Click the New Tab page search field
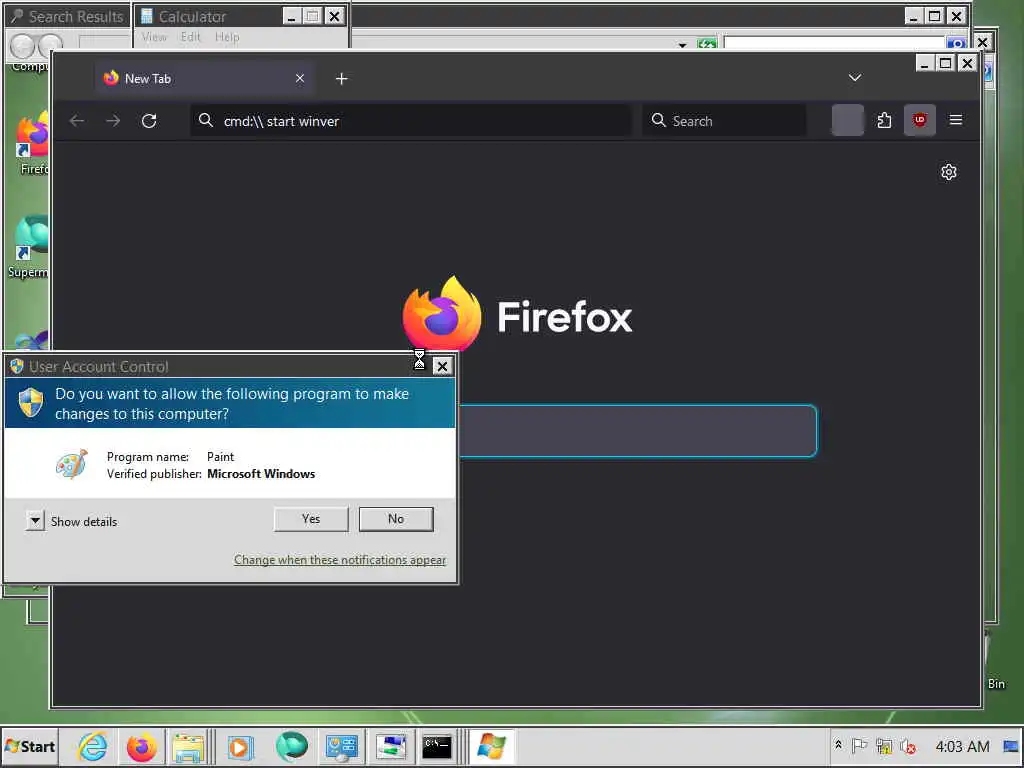 point(637,431)
